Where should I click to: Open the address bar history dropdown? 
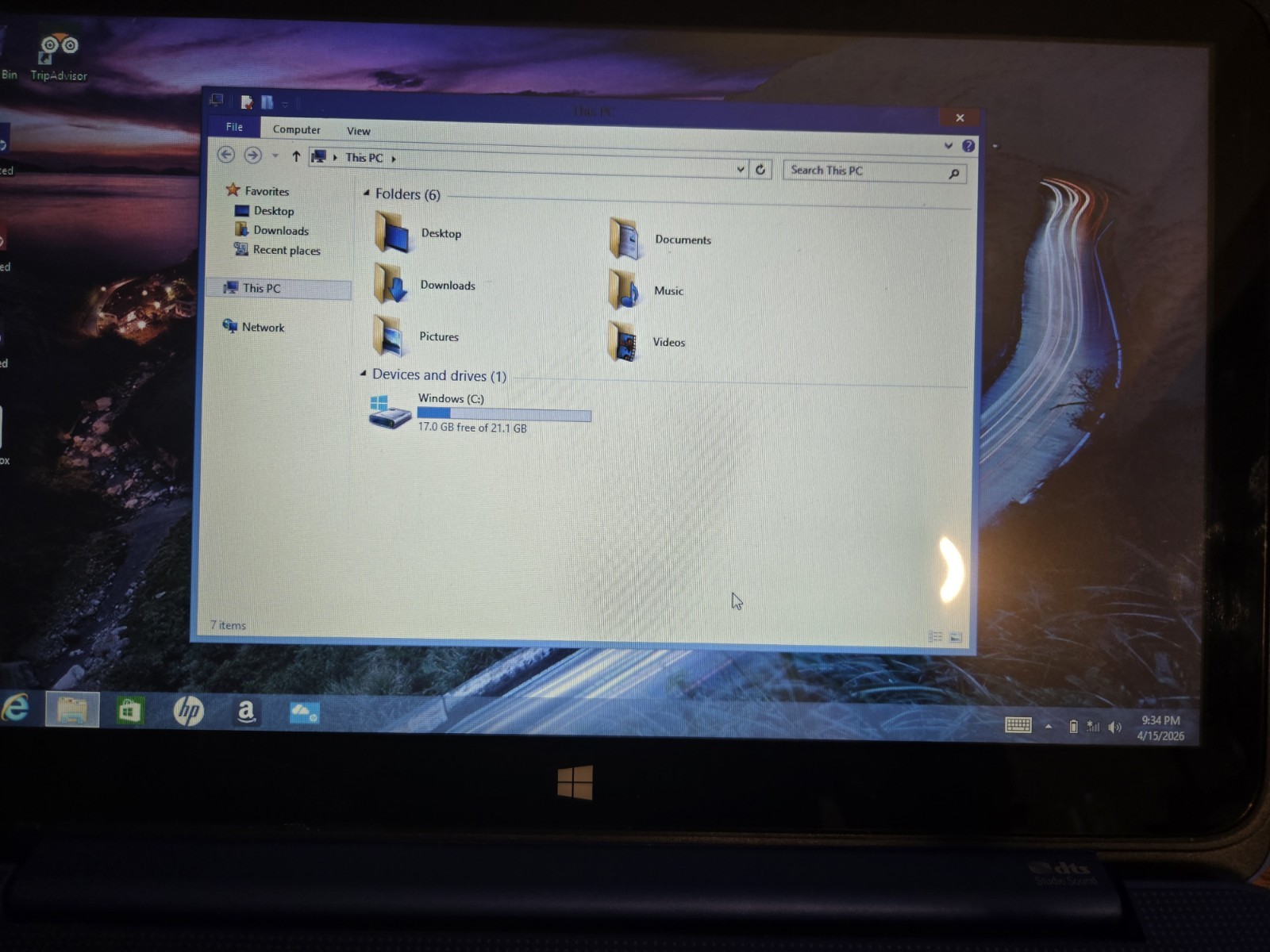tap(741, 169)
